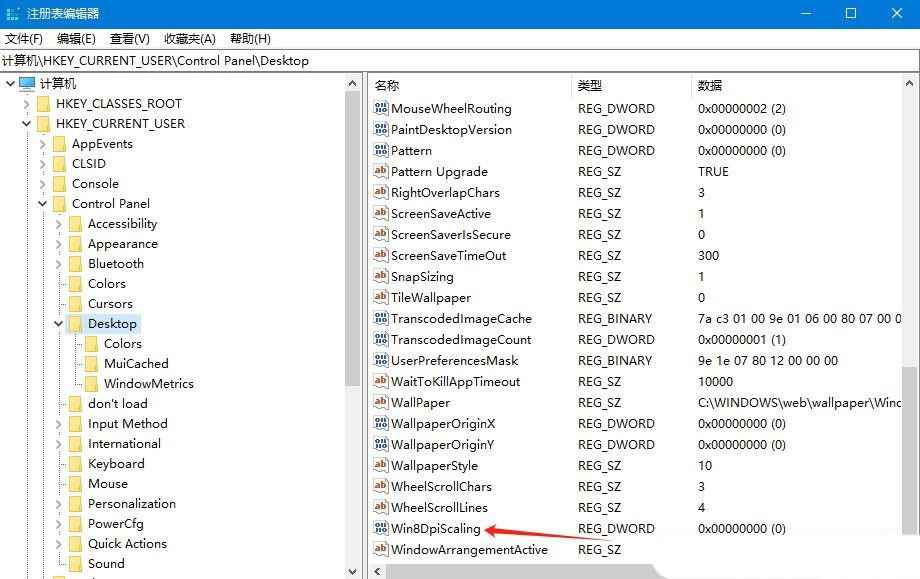
Task: Click the ScreenSaveTimeOut string icon
Action: 380,255
